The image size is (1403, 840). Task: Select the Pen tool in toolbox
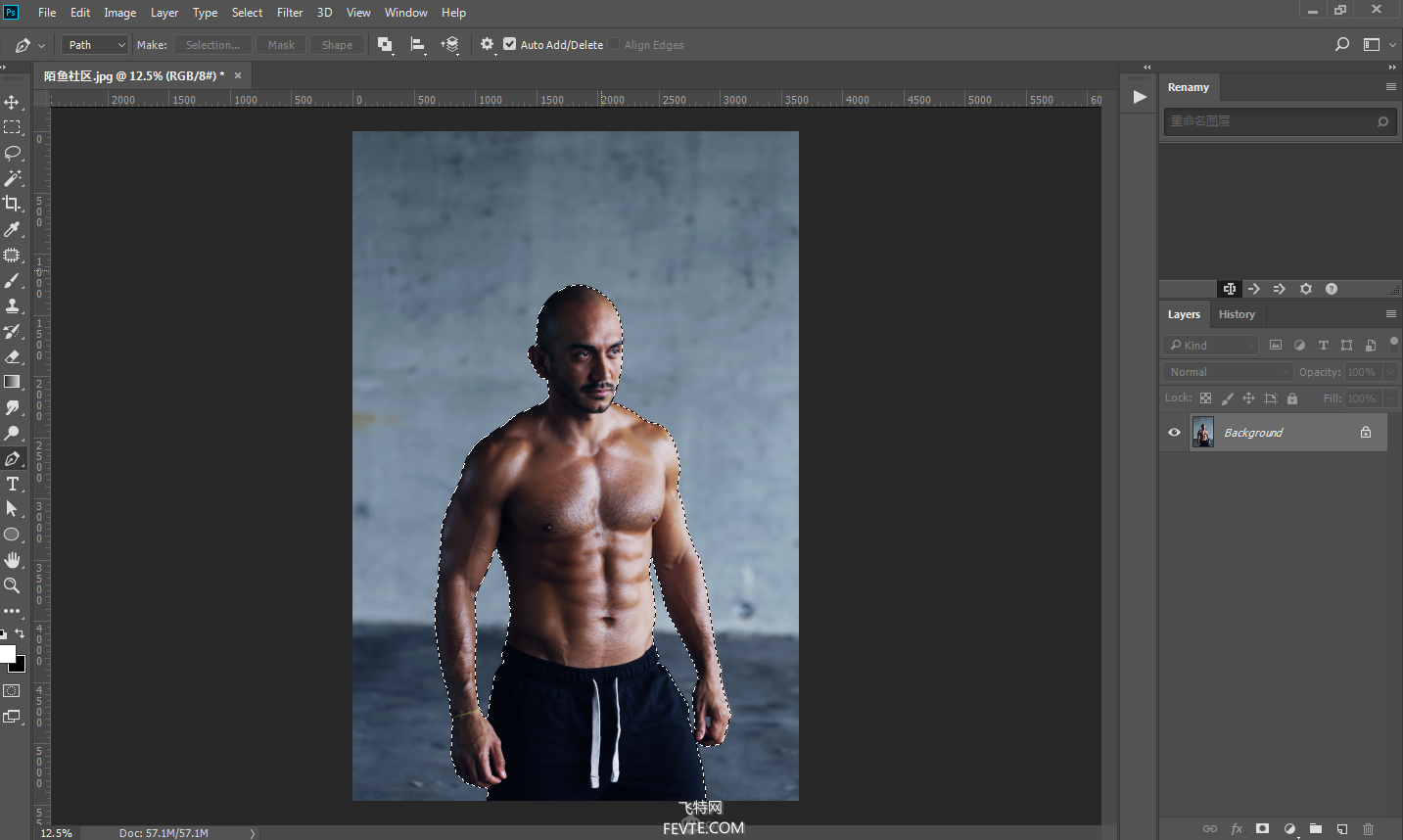(12, 458)
